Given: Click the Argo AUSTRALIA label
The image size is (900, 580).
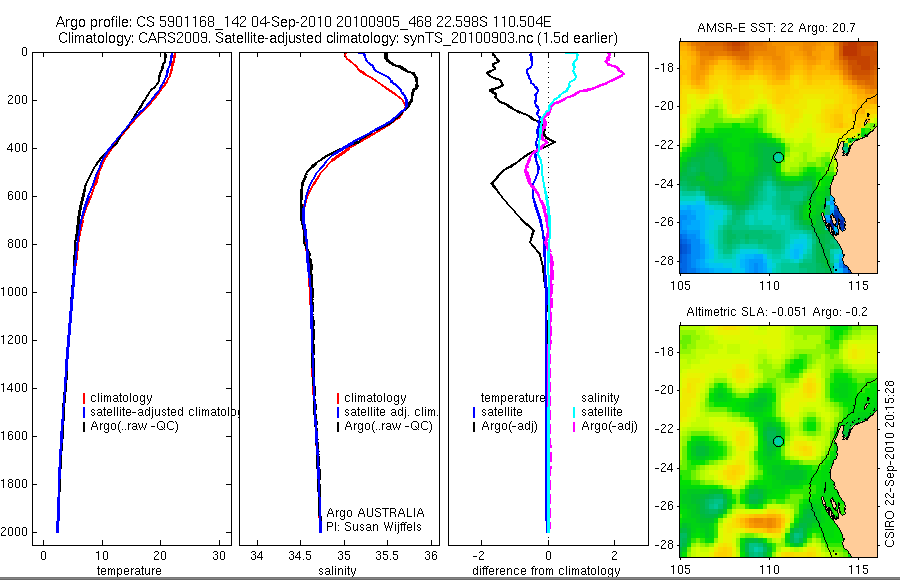Looking at the screenshot, I should click(x=375, y=512).
